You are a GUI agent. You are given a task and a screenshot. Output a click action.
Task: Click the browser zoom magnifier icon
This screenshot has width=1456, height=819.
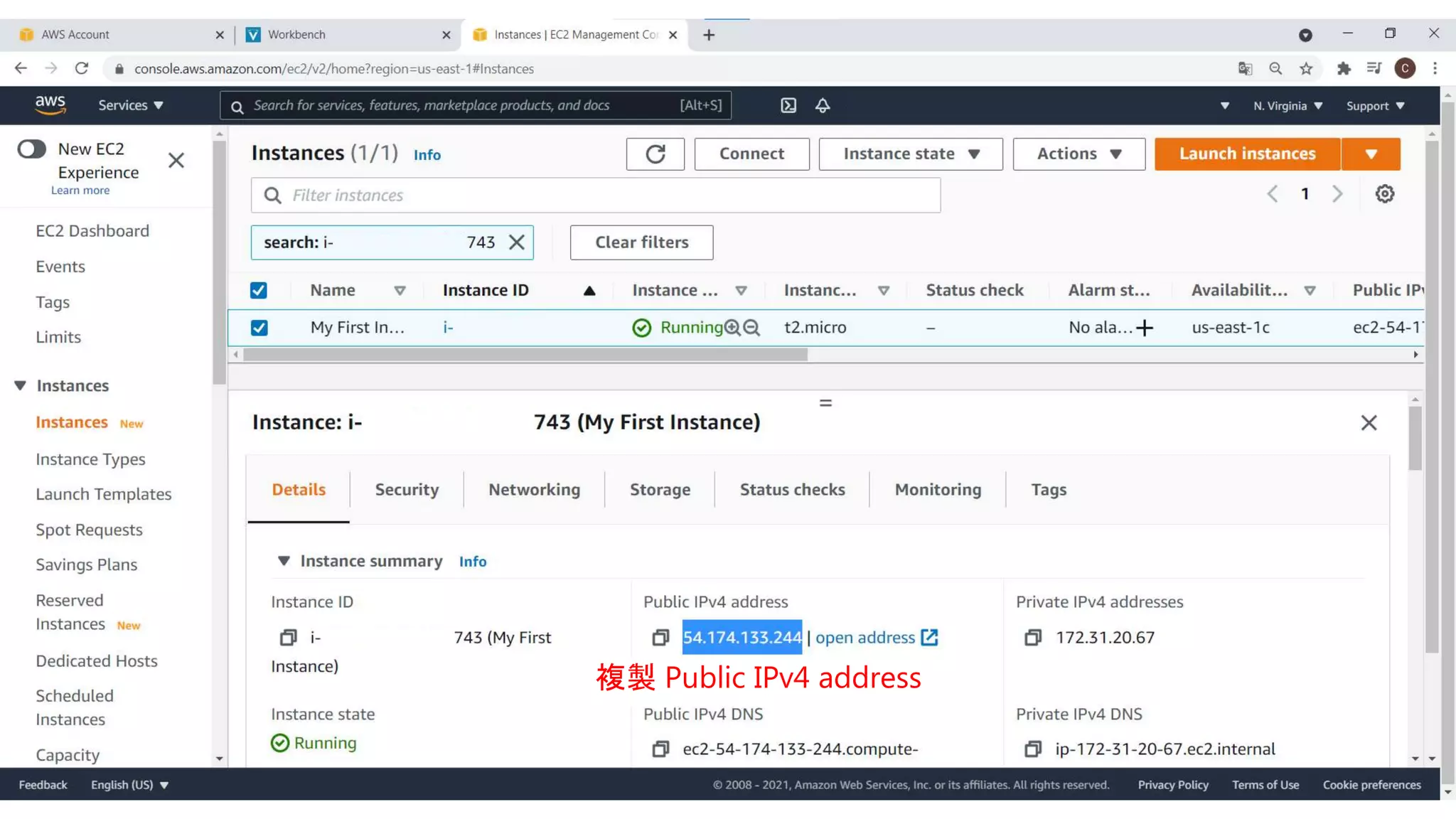click(1275, 68)
